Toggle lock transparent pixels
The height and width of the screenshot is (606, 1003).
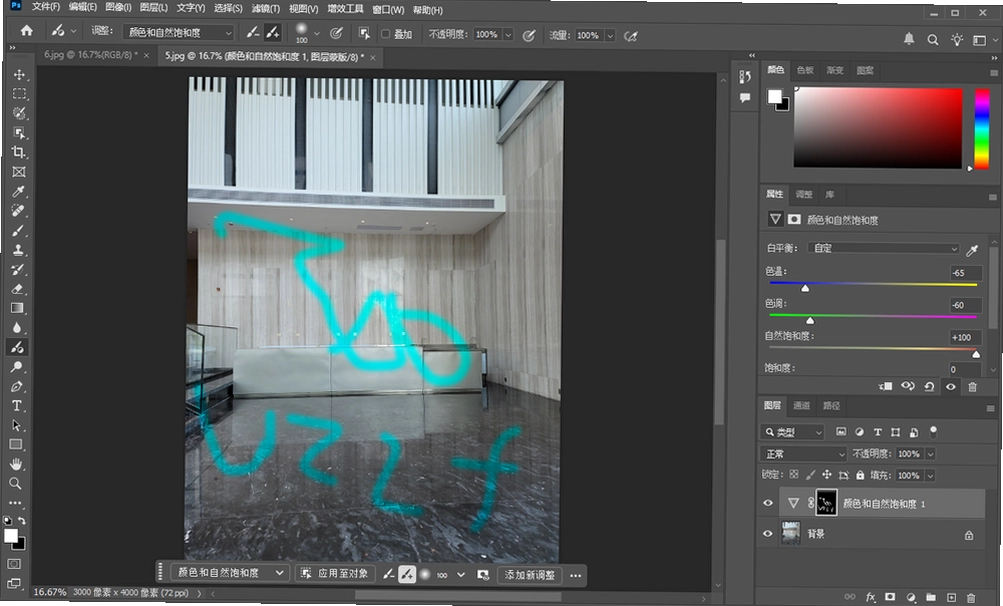[x=794, y=475]
